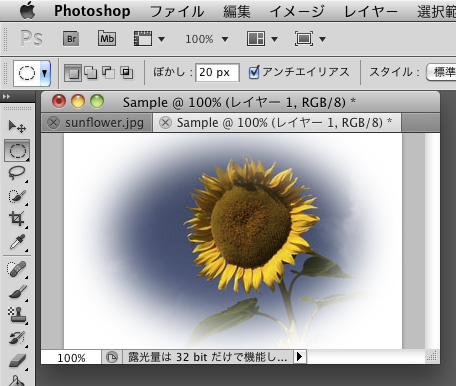Open the 編集 menu
456x386 pixels.
(x=237, y=12)
